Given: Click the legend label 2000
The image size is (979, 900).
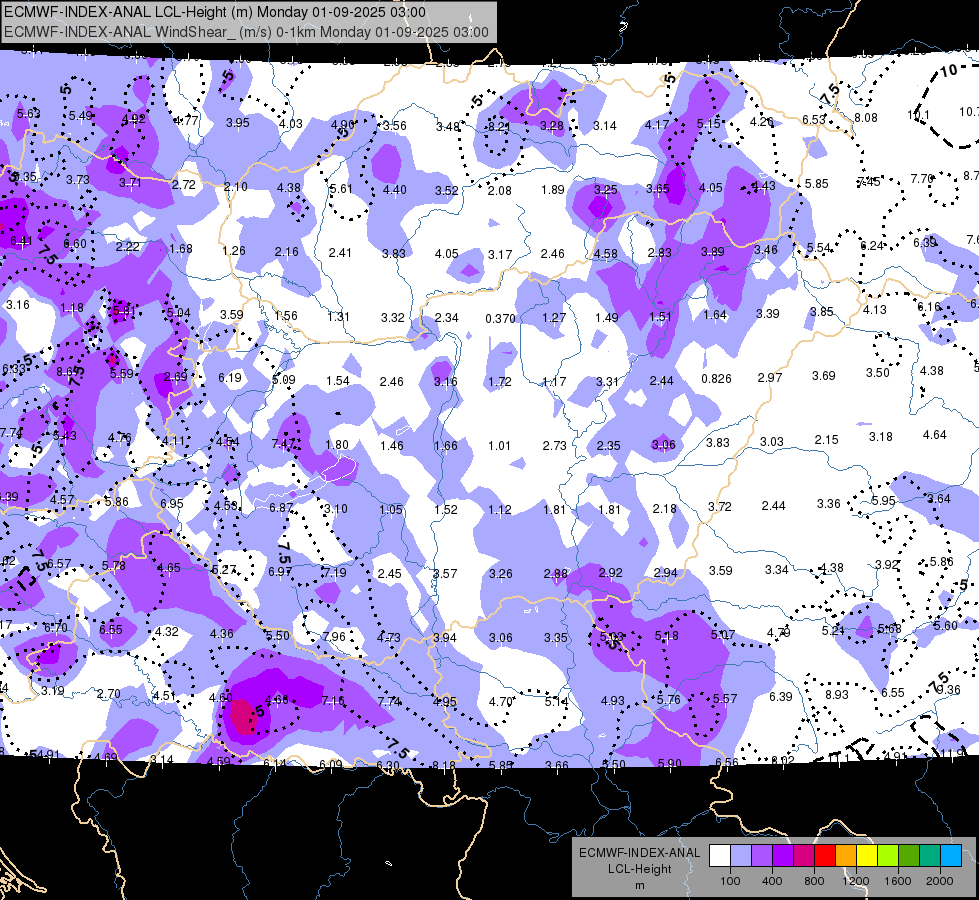Looking at the screenshot, I should (940, 881).
